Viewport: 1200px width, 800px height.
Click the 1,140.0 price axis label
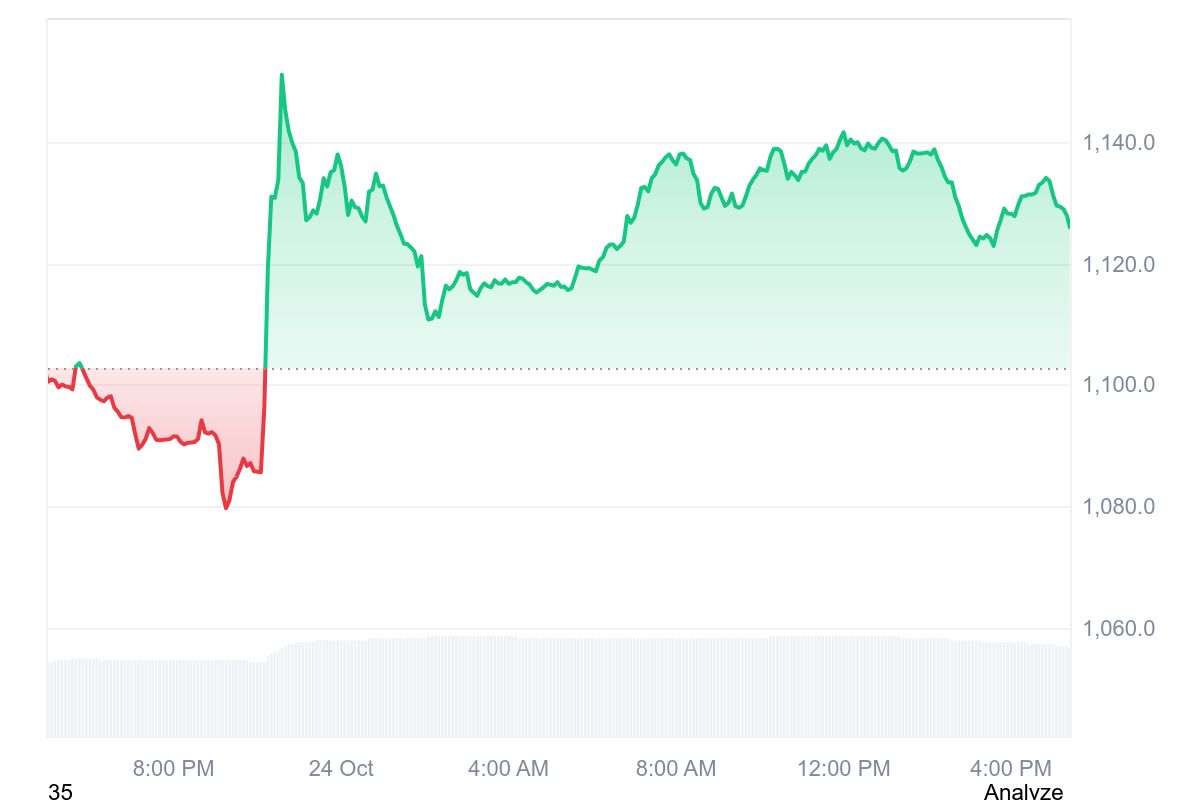(1119, 143)
